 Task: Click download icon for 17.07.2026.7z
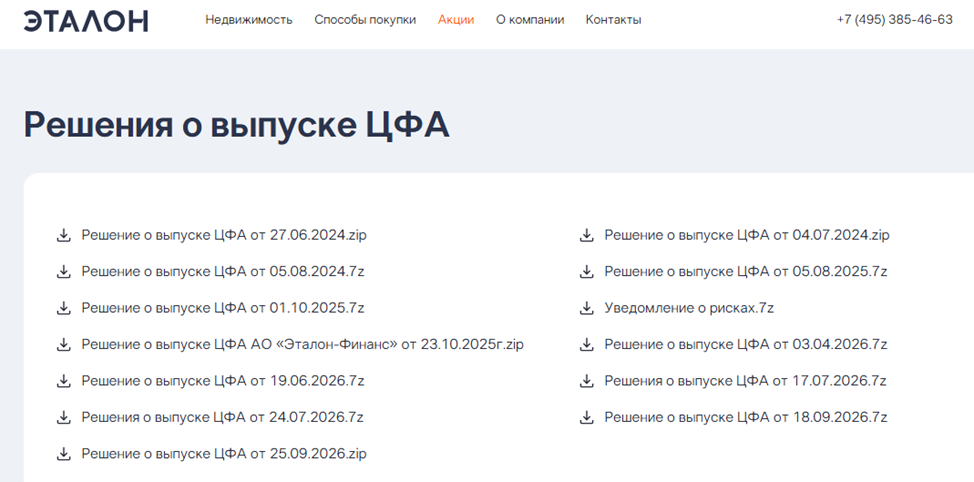(586, 381)
